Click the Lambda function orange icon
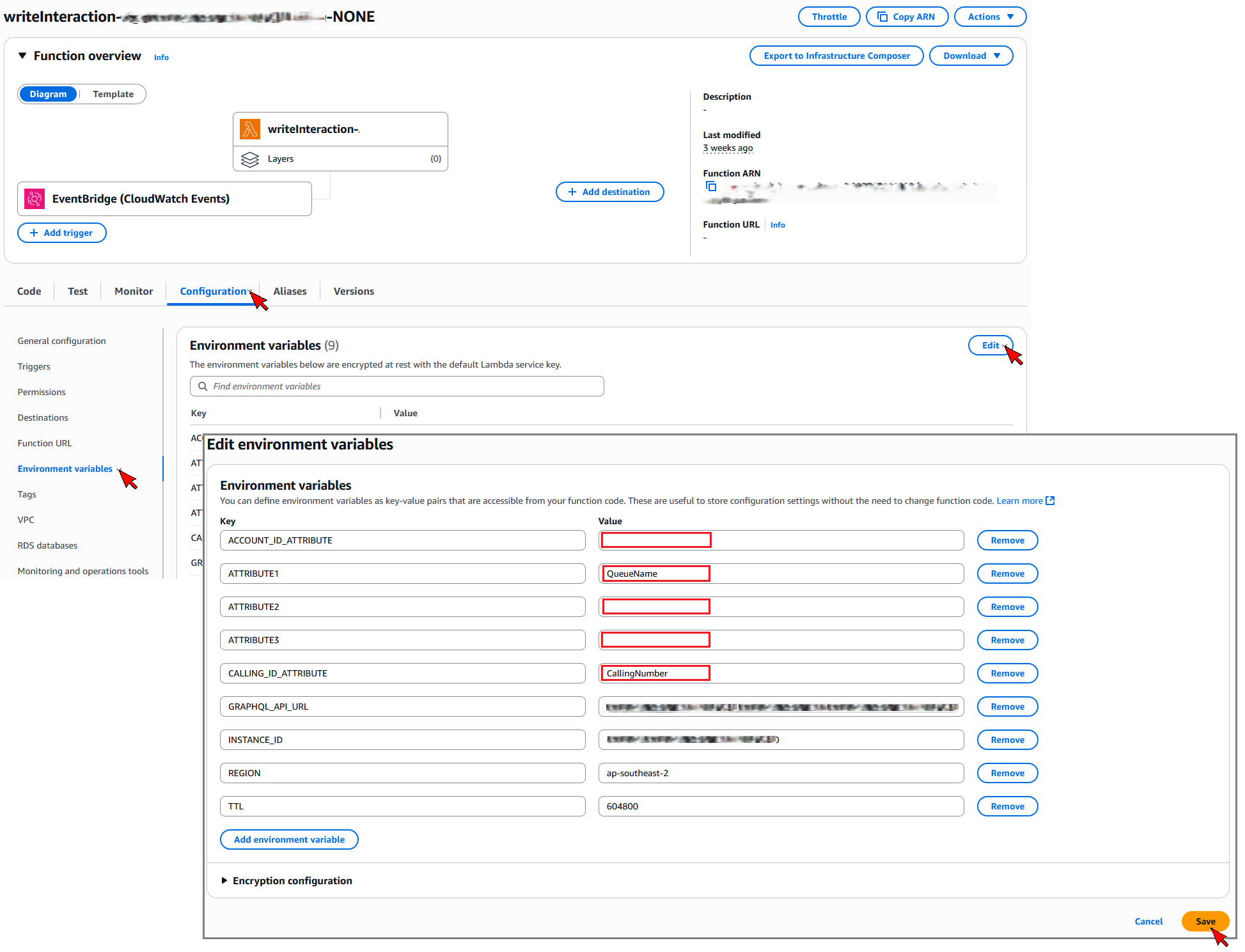The image size is (1245, 952). point(249,129)
